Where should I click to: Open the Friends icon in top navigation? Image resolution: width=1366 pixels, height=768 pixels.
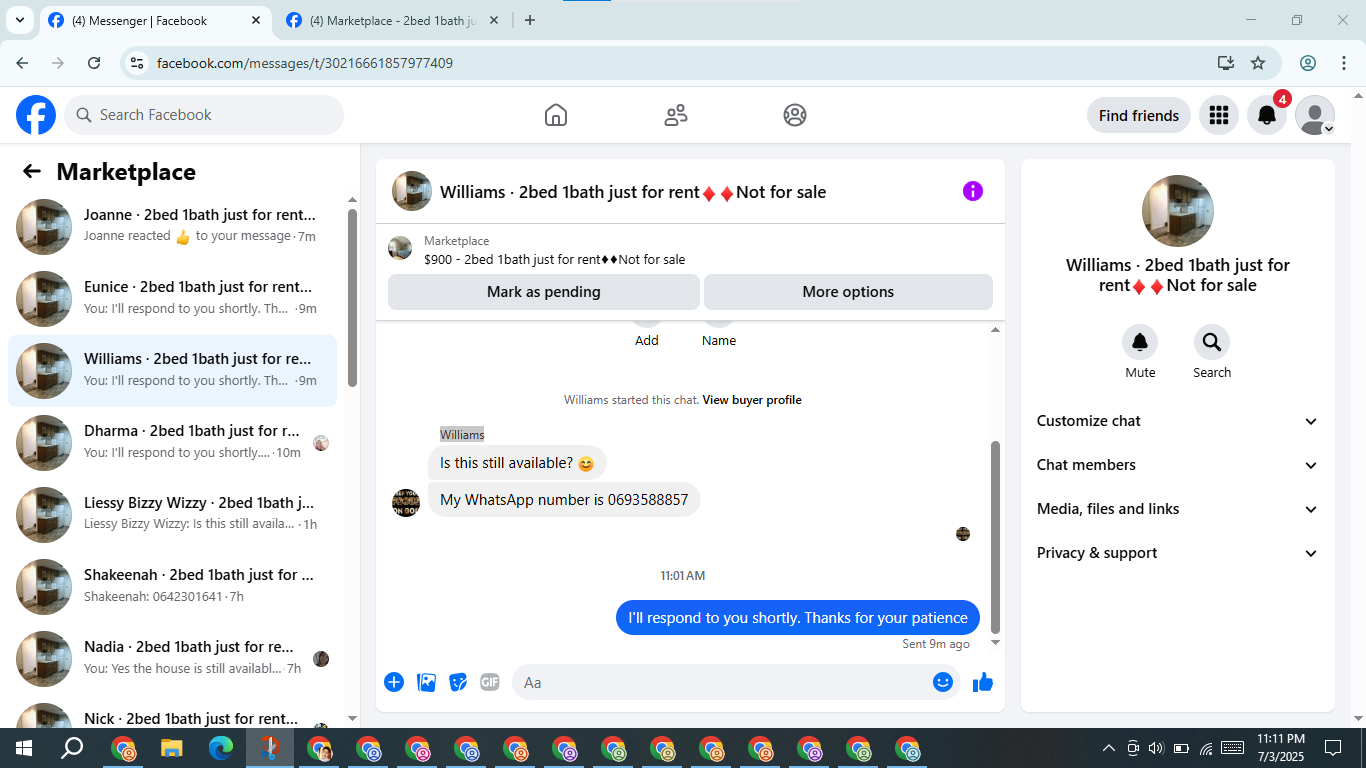(x=676, y=115)
